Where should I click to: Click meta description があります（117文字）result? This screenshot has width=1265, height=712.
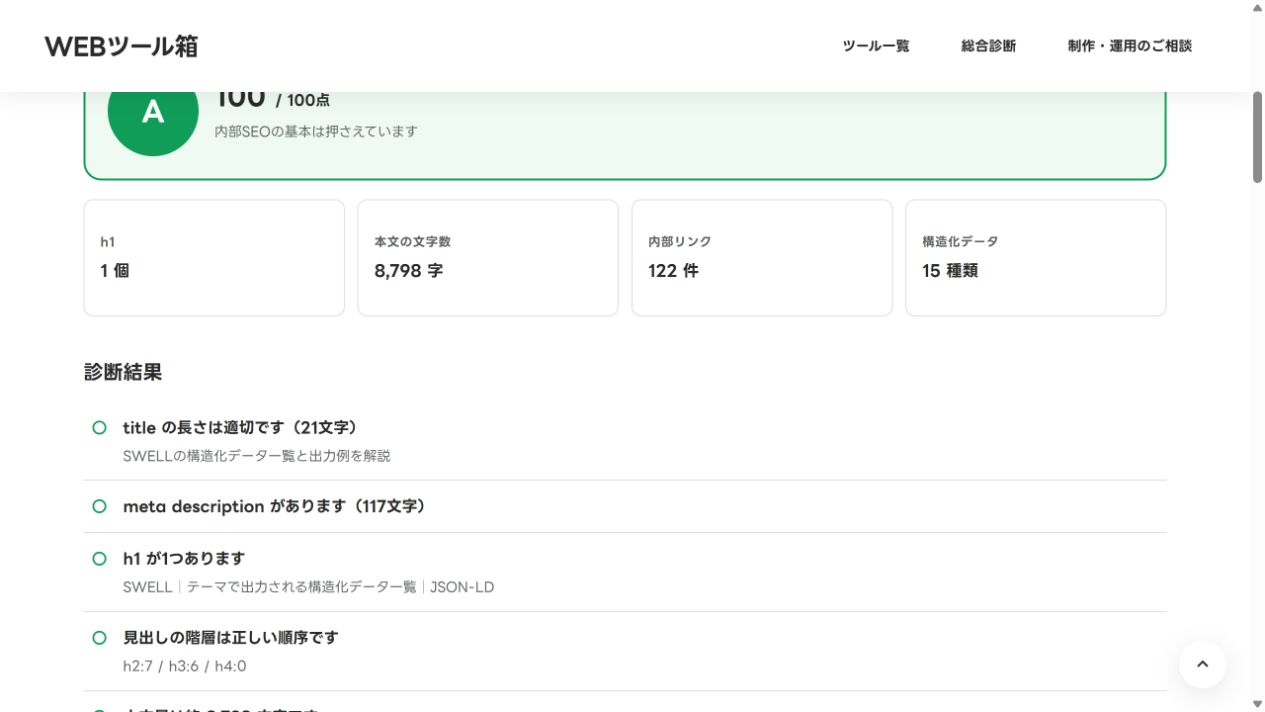click(275, 507)
